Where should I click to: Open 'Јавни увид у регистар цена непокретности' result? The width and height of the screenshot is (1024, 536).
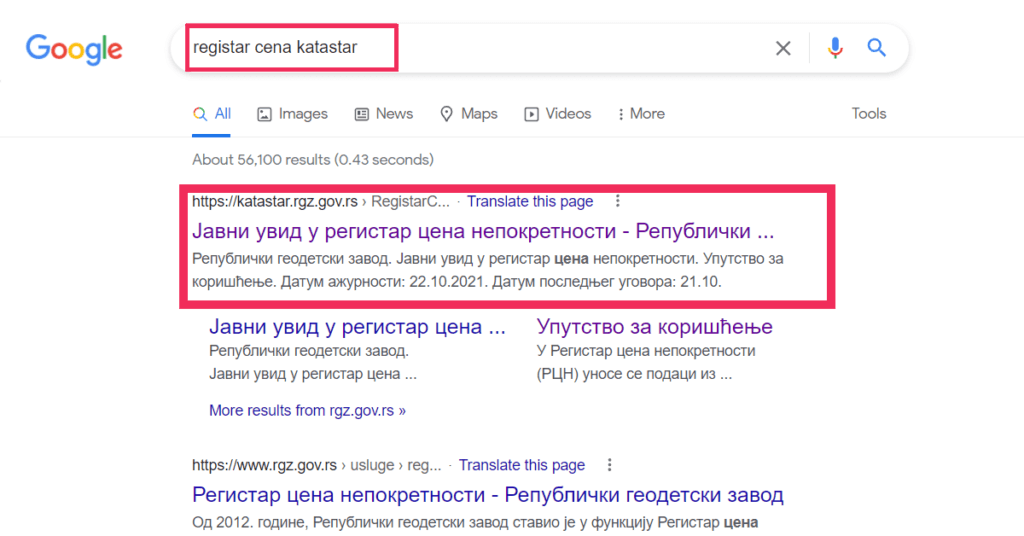(483, 231)
